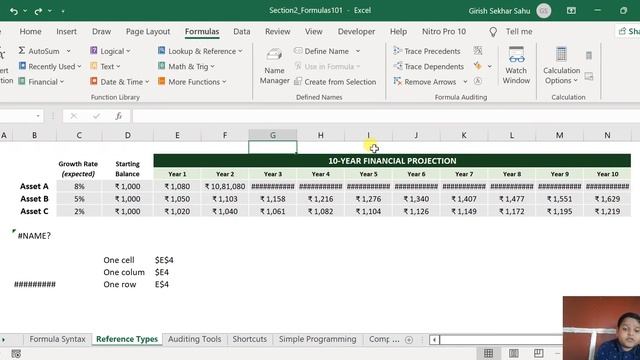Viewport: 640px width, 360px height.
Task: Select column G header
Action: (273, 135)
